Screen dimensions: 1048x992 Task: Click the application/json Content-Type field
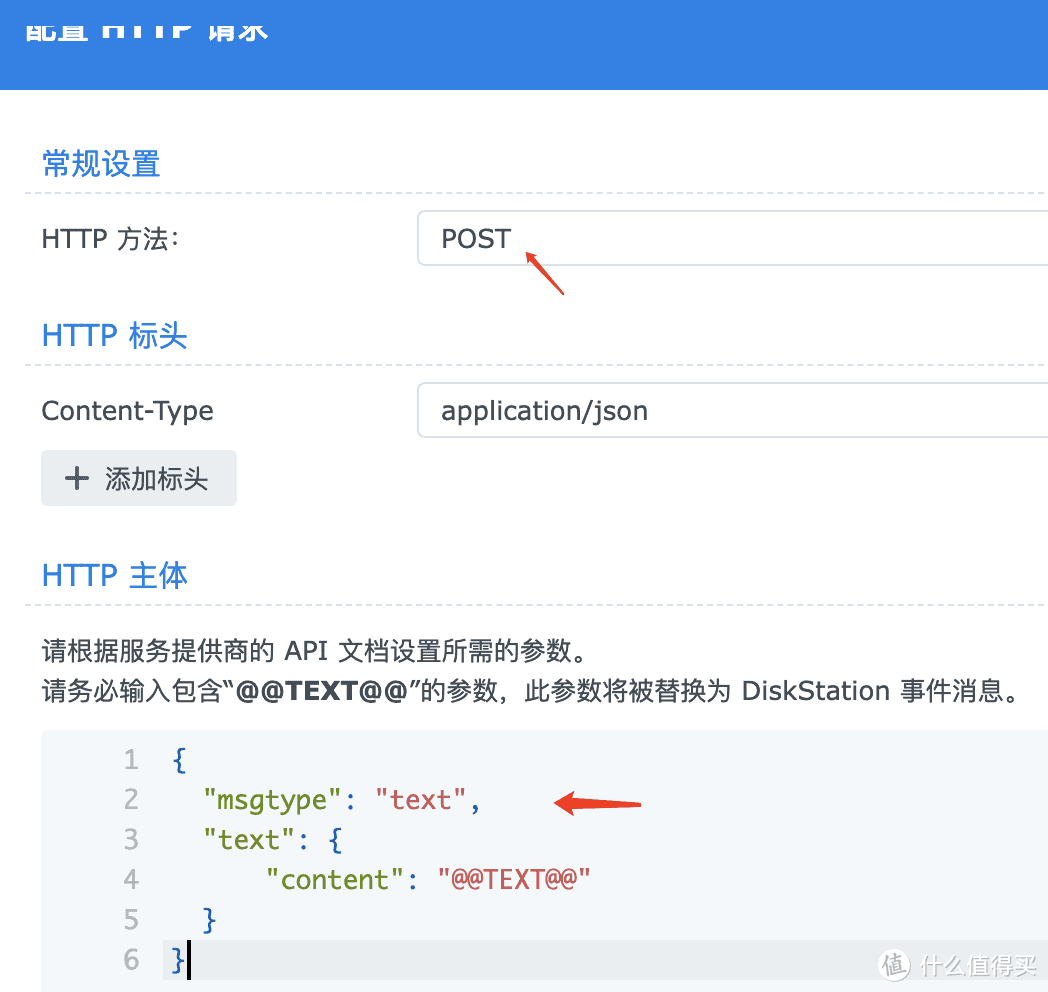coord(730,410)
